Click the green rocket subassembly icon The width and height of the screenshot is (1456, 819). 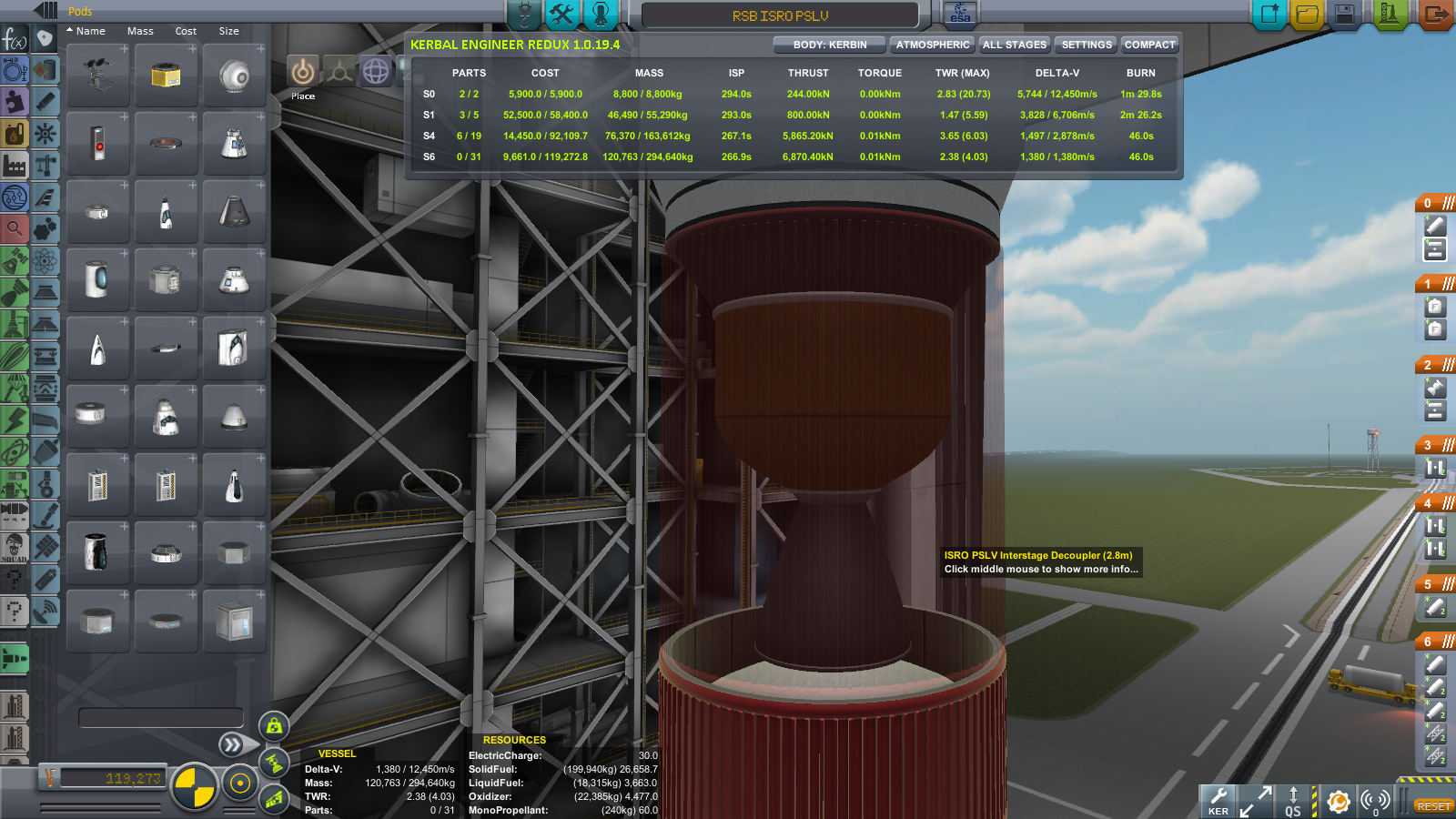15,658
